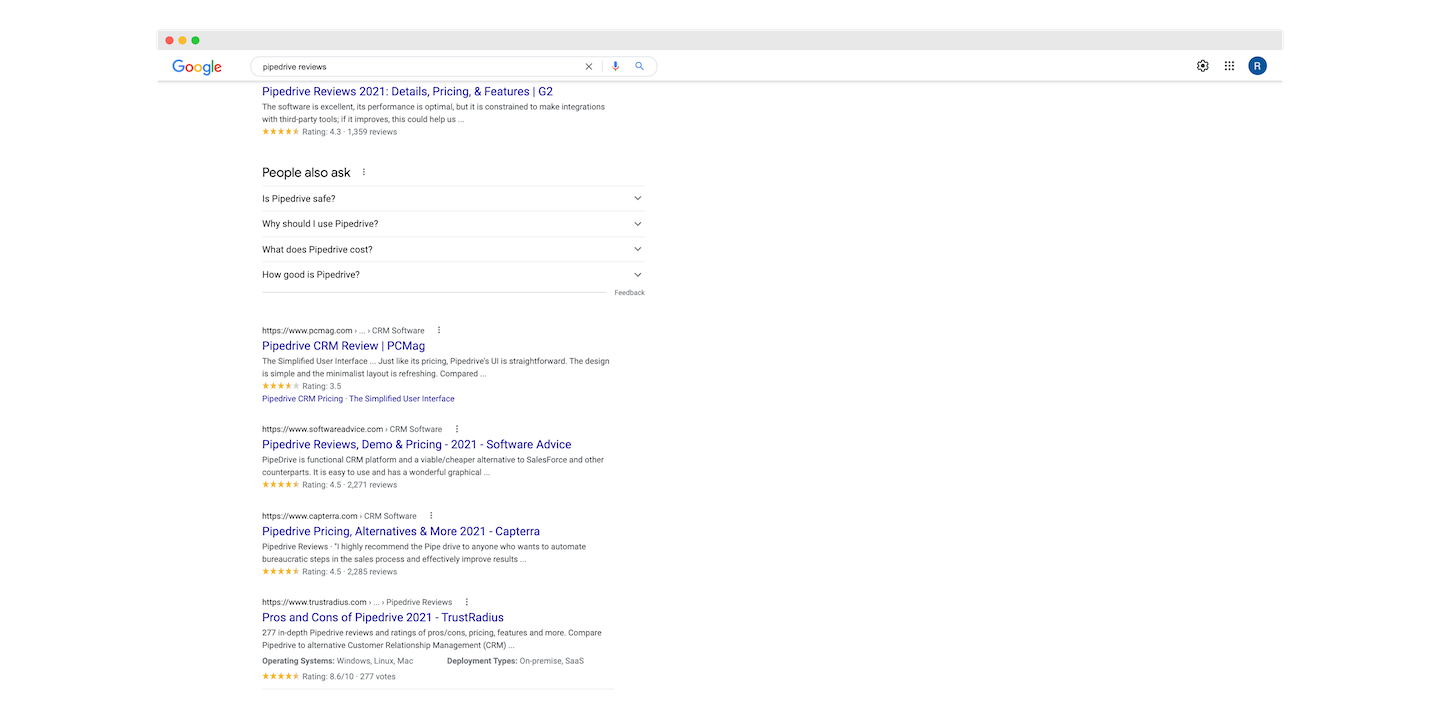Click the 'Rating: 3.5' text under PCMag

321,386
